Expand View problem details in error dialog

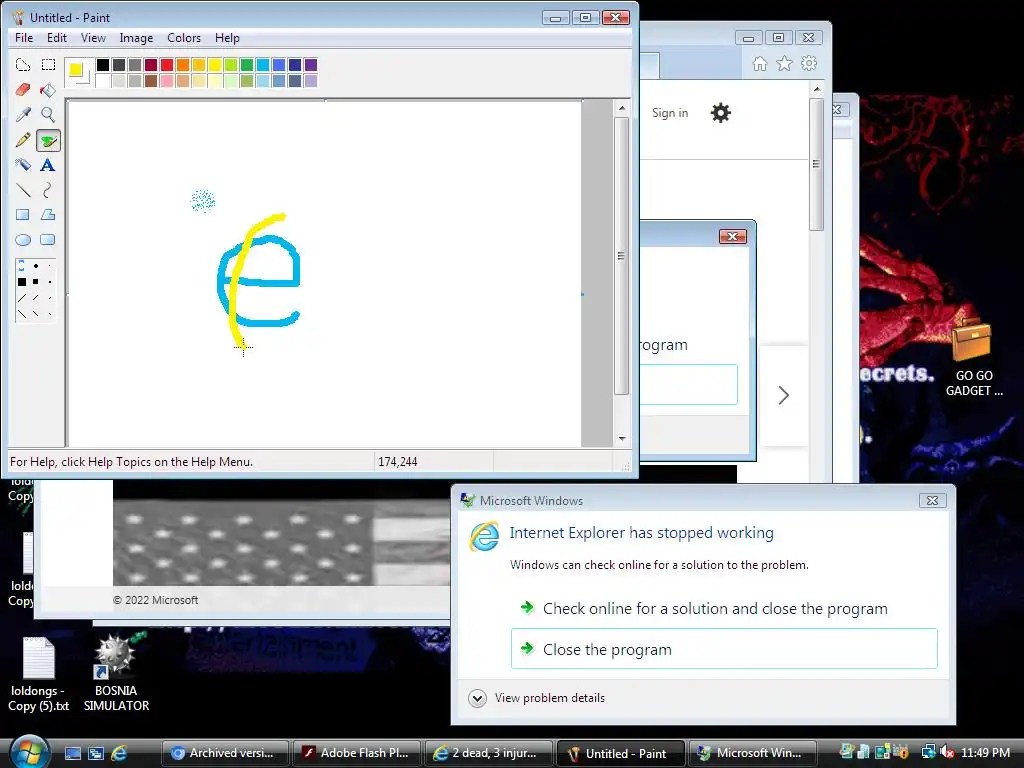(x=537, y=698)
